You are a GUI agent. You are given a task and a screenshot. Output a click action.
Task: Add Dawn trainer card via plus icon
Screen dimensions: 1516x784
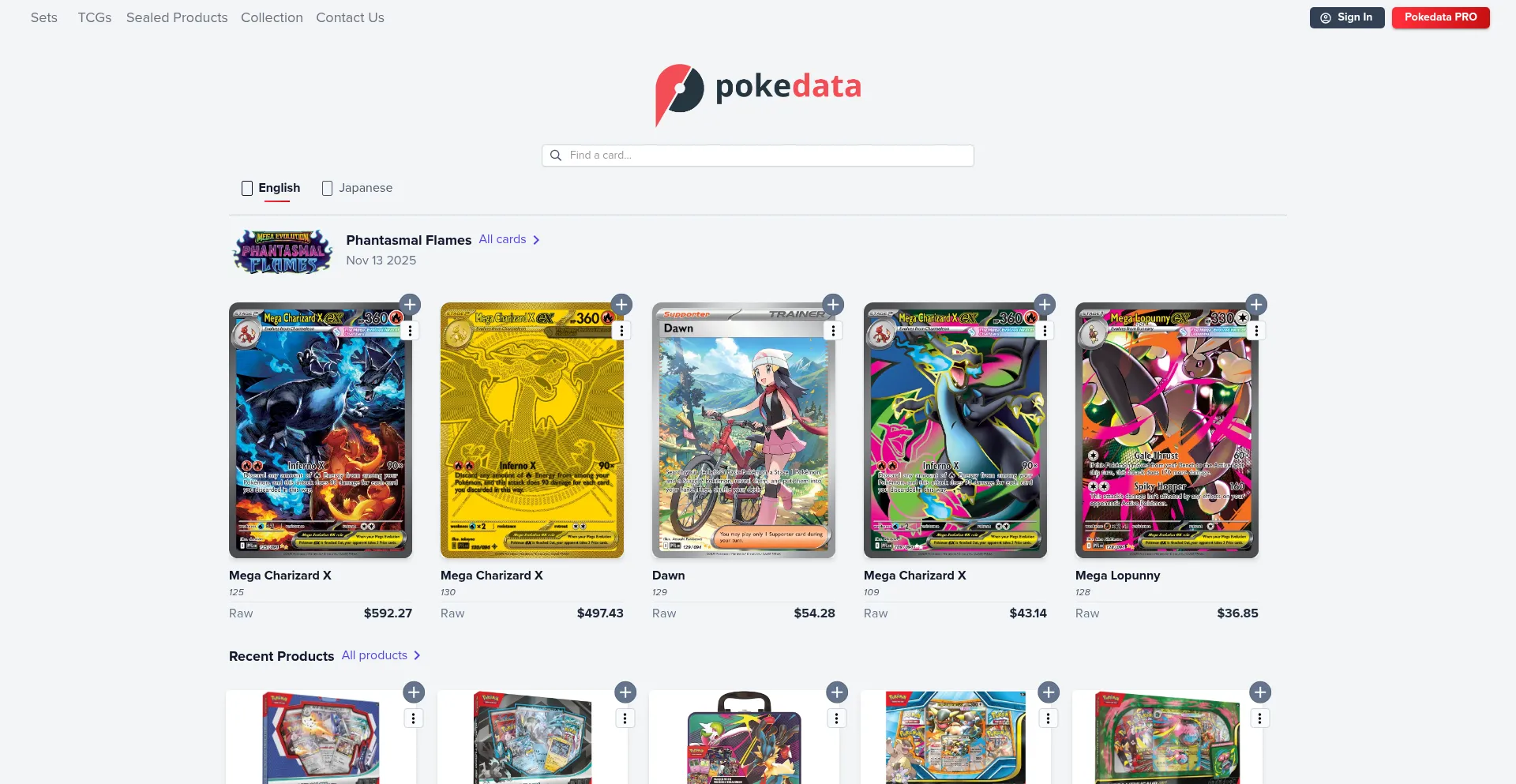tap(833, 305)
